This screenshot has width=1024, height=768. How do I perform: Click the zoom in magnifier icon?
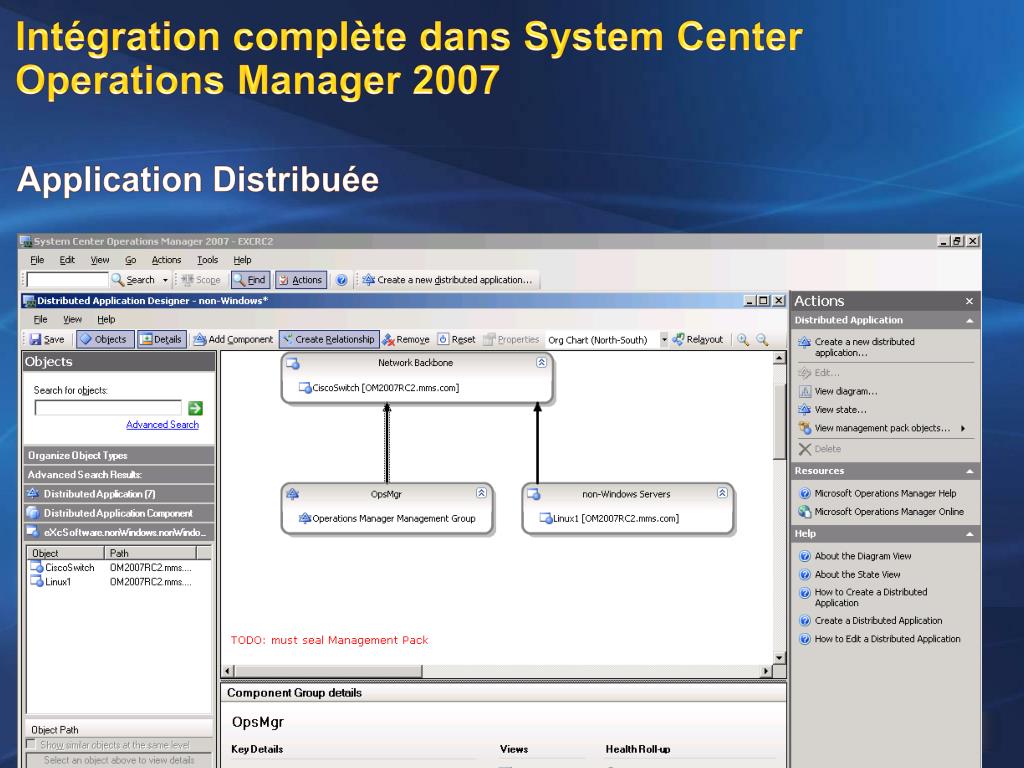click(x=743, y=340)
